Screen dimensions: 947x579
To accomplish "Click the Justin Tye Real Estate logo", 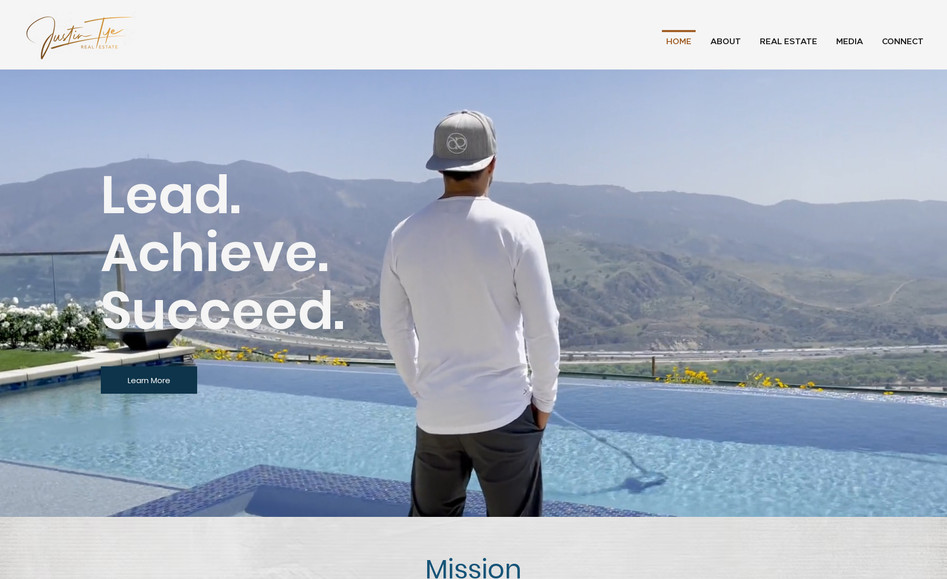I will tap(79, 37).
